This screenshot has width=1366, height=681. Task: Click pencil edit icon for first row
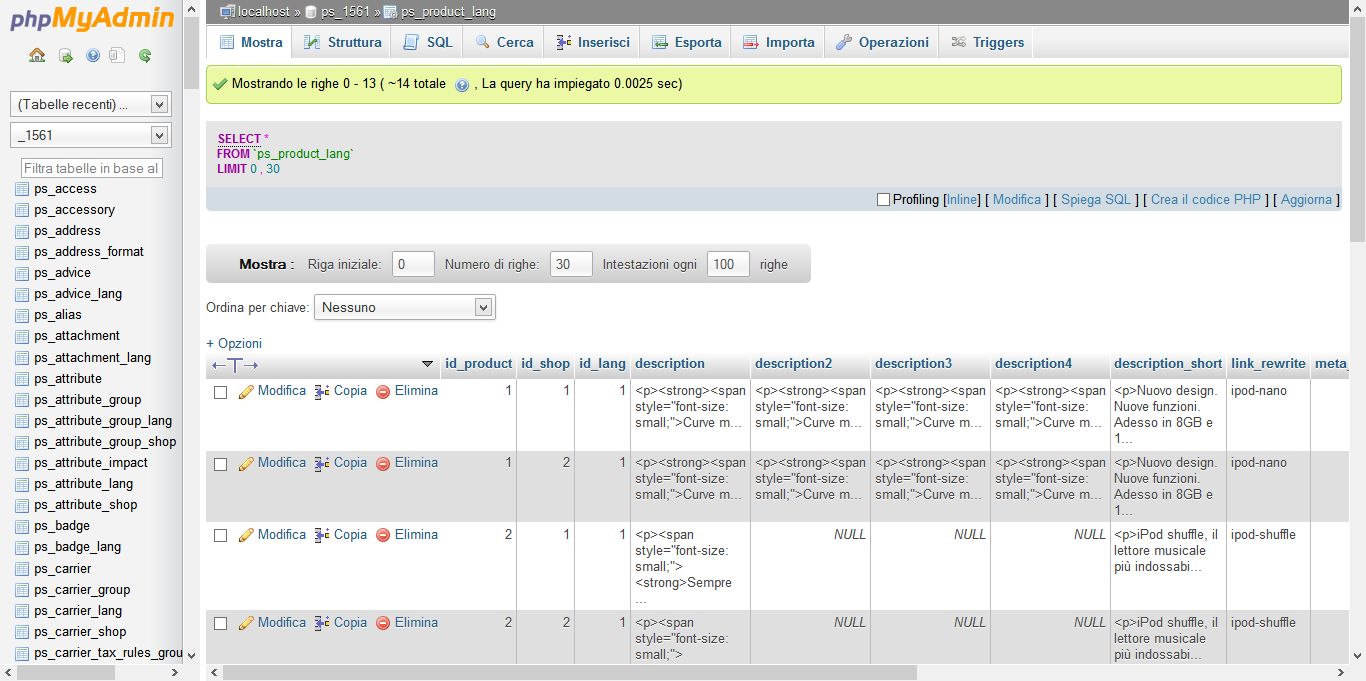[246, 392]
